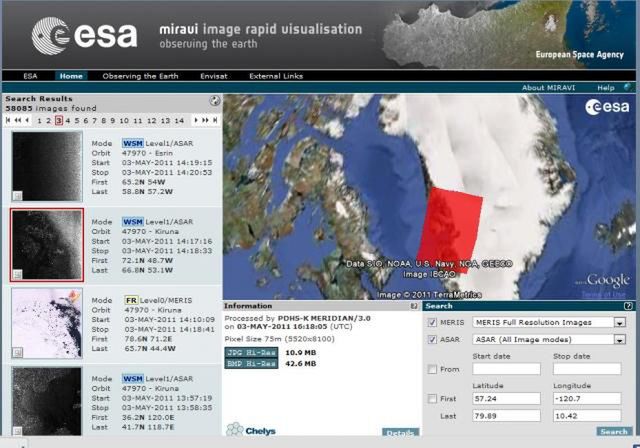
Task: Click small icon on MERIS FR thumbnail
Action: [x=17, y=353]
